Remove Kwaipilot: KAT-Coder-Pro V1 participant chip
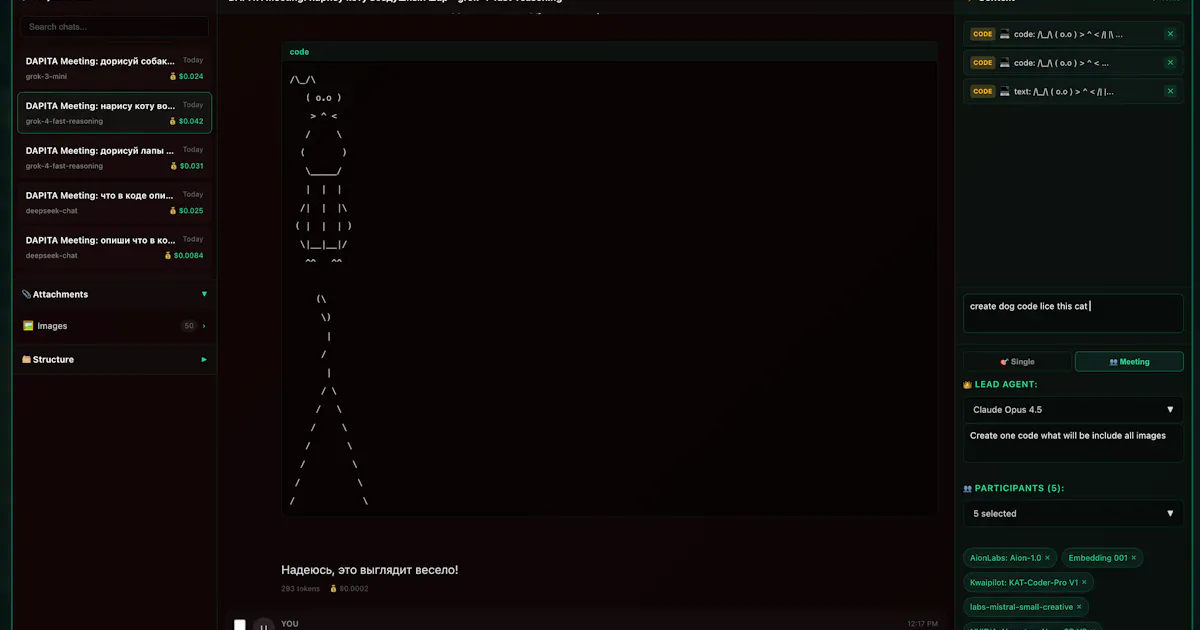Screen dimensions: 1200x630 coord(1084,582)
